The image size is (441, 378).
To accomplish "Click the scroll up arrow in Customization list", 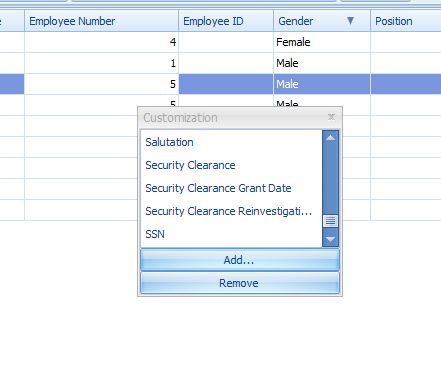I will [331, 138].
